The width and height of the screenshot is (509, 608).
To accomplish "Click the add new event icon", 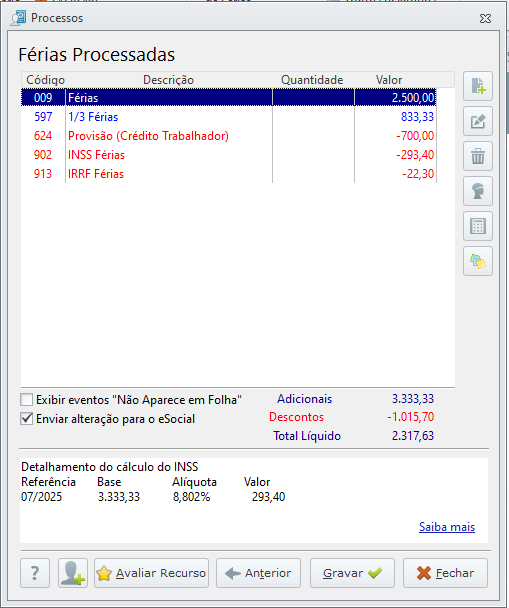I will coord(478,86).
